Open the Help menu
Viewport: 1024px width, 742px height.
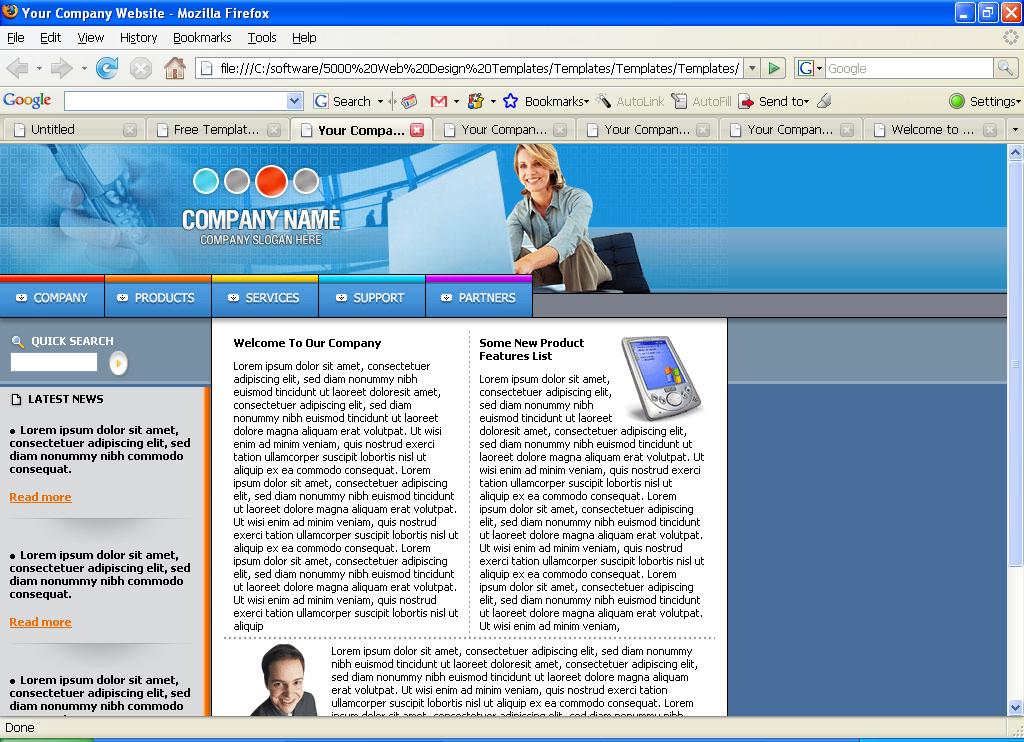304,37
